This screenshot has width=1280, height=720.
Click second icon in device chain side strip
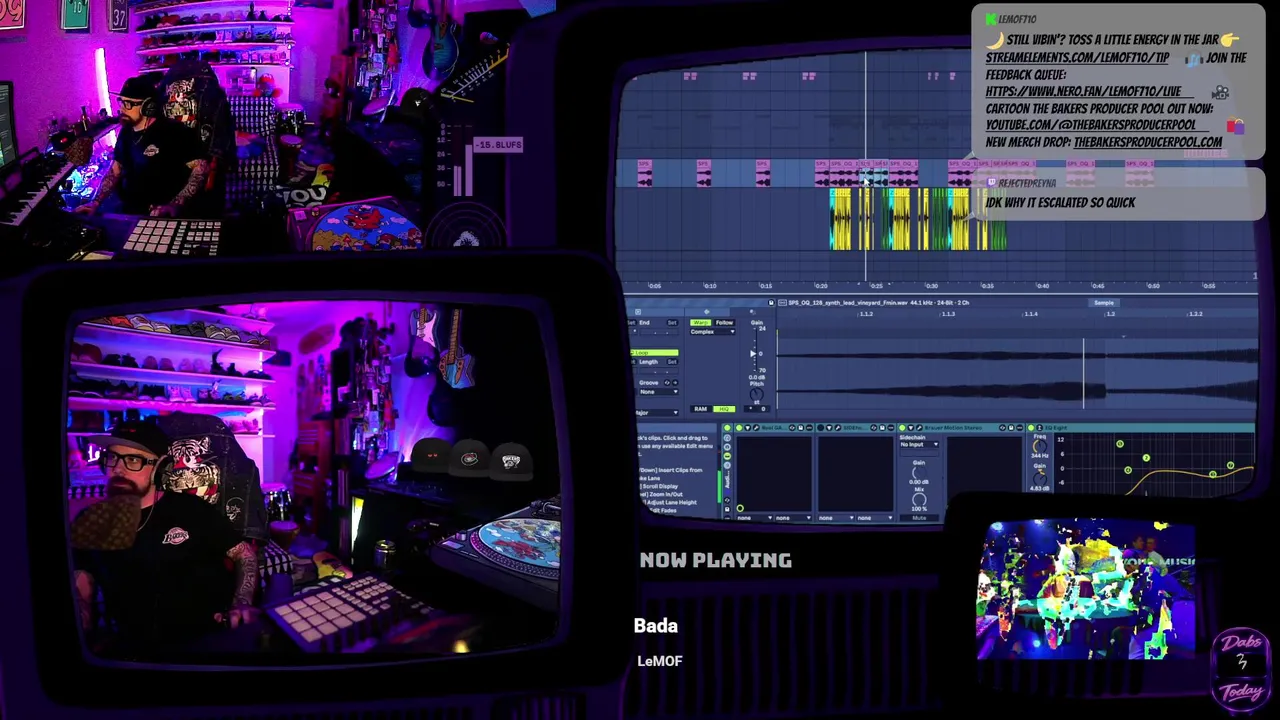[727, 447]
